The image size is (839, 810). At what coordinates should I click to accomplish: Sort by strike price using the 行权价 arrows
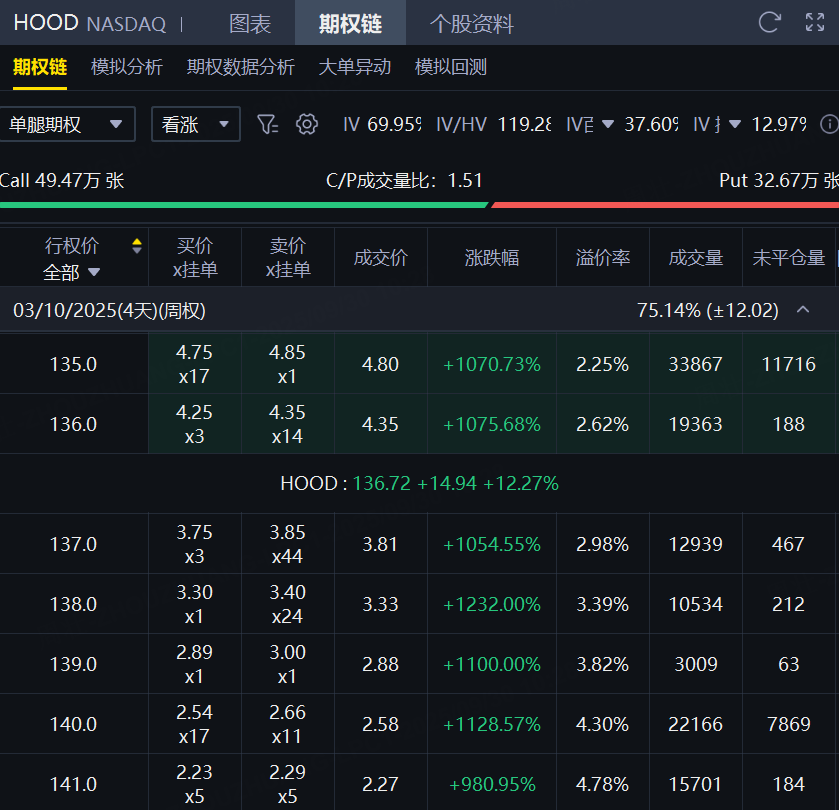(x=137, y=246)
